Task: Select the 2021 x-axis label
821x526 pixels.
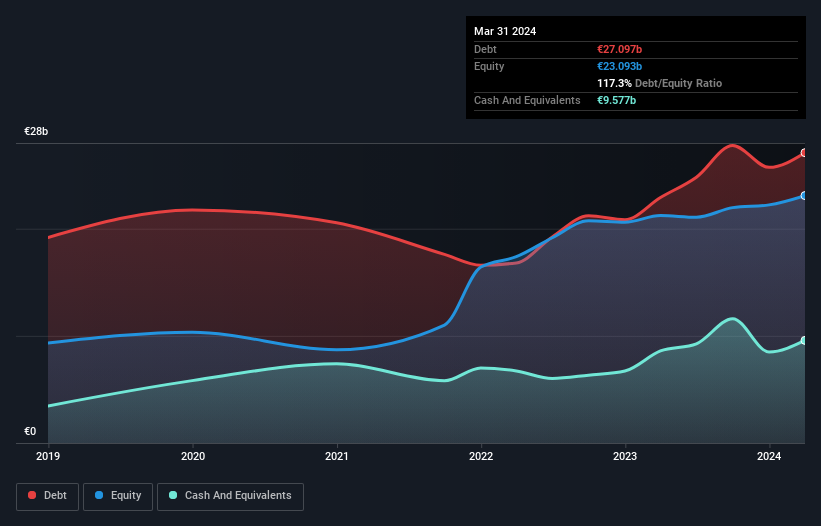Action: [337, 456]
